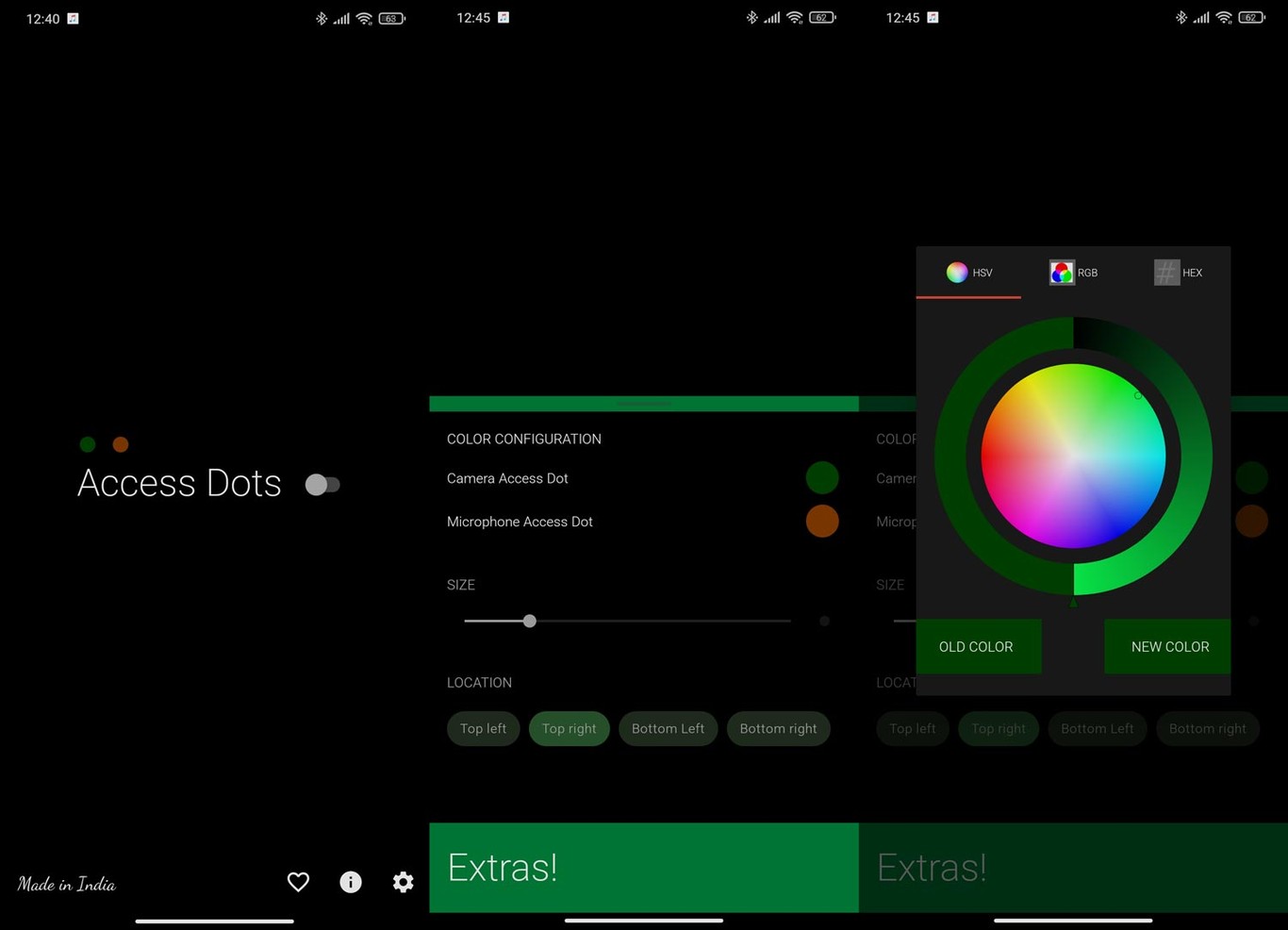
Task: Click the dot size slider handle
Action: [529, 621]
